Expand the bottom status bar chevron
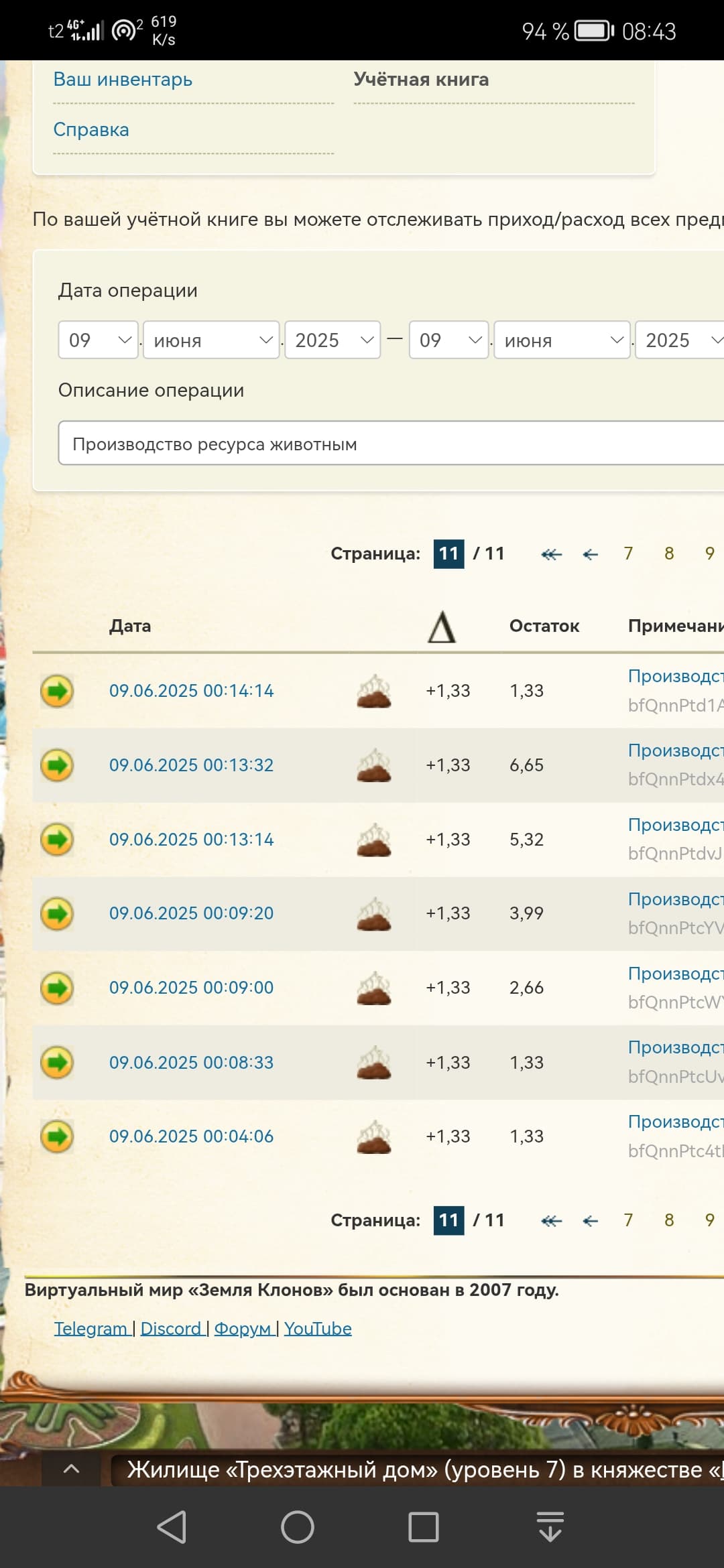Screen dimensions: 724x1568 (x=71, y=1469)
